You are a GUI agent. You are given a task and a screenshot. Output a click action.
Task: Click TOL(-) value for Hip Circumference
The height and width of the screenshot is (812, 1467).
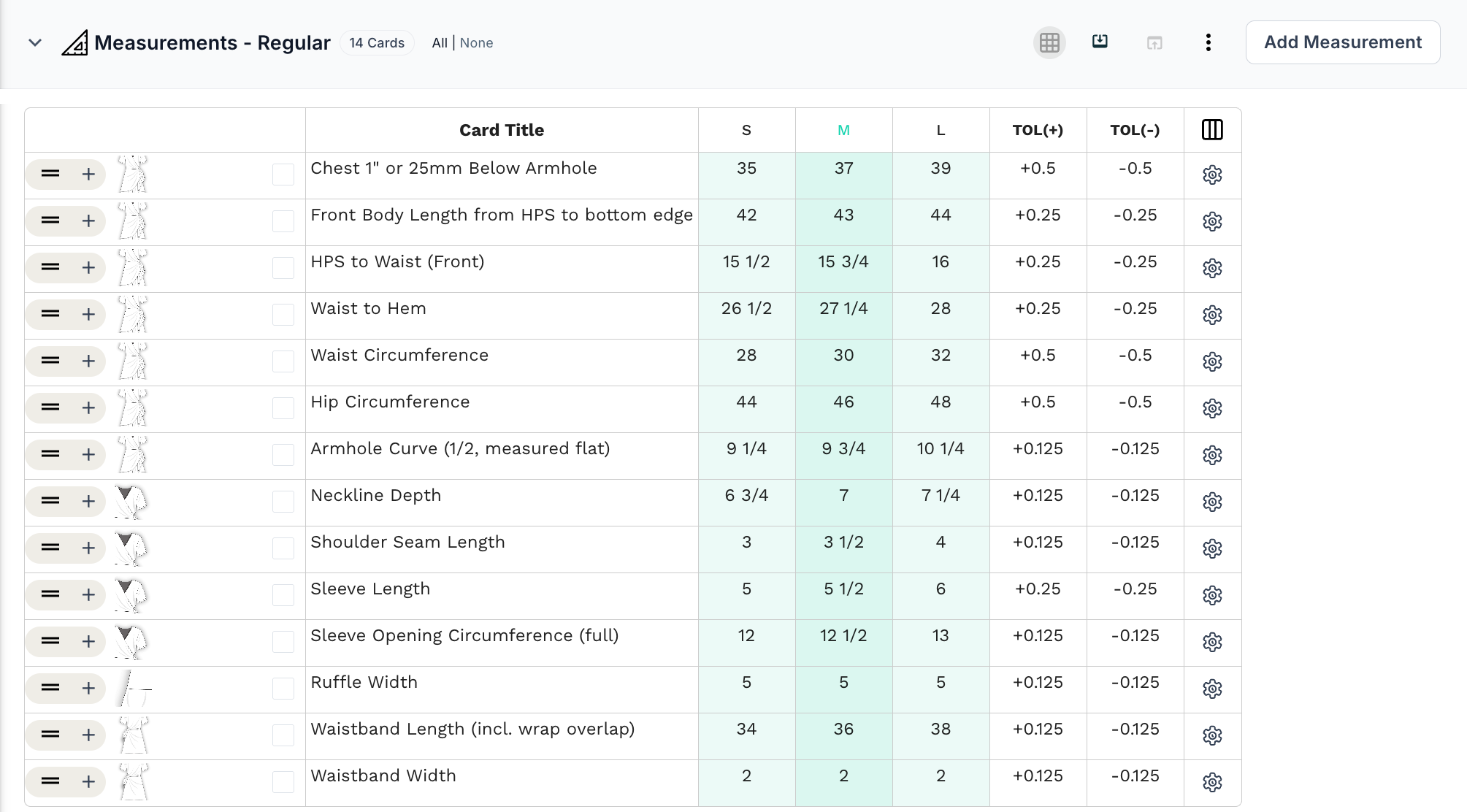(1135, 402)
